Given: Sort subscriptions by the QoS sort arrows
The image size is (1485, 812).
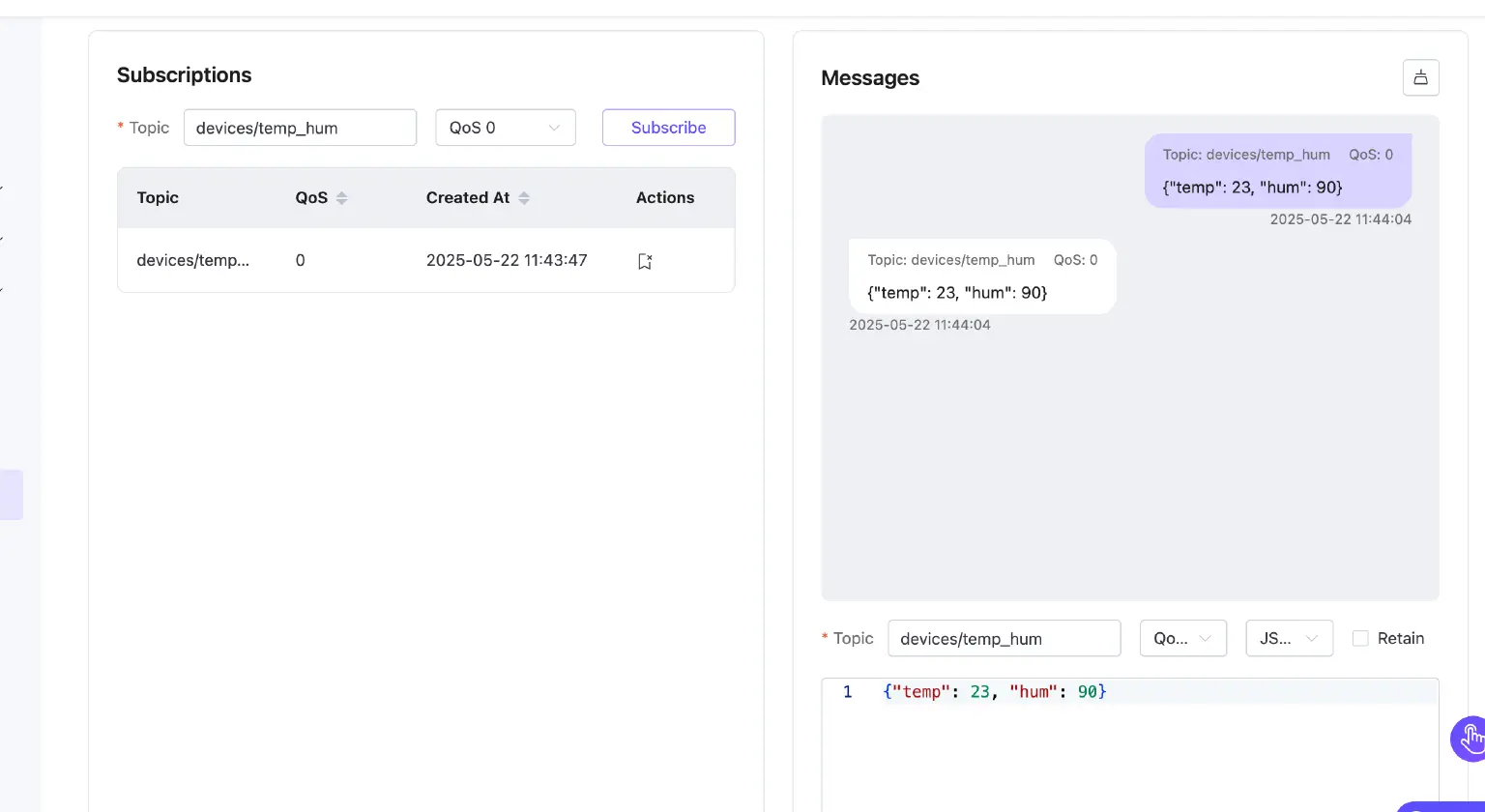Looking at the screenshot, I should point(341,198).
